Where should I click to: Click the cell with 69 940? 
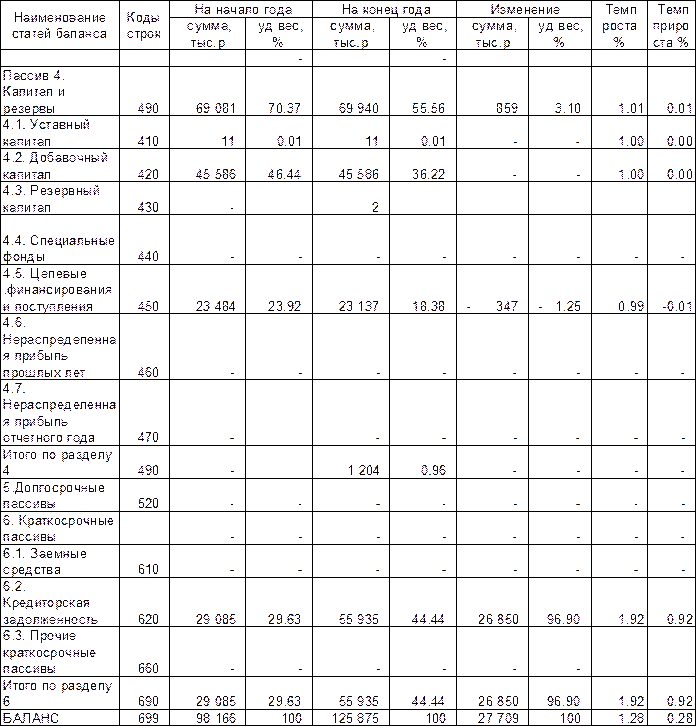point(358,108)
